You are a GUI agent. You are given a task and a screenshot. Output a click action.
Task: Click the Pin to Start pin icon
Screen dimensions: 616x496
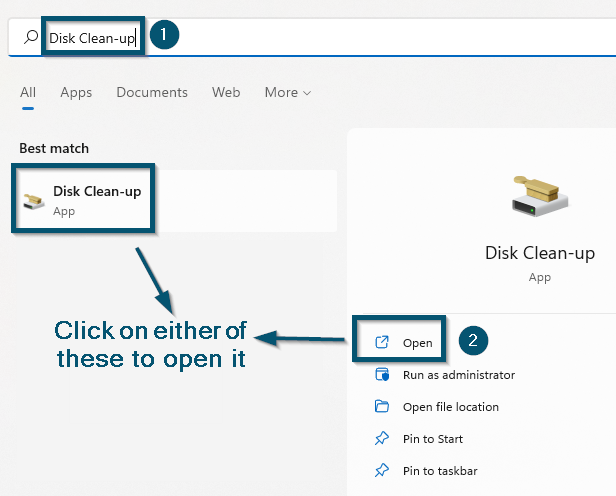(382, 438)
